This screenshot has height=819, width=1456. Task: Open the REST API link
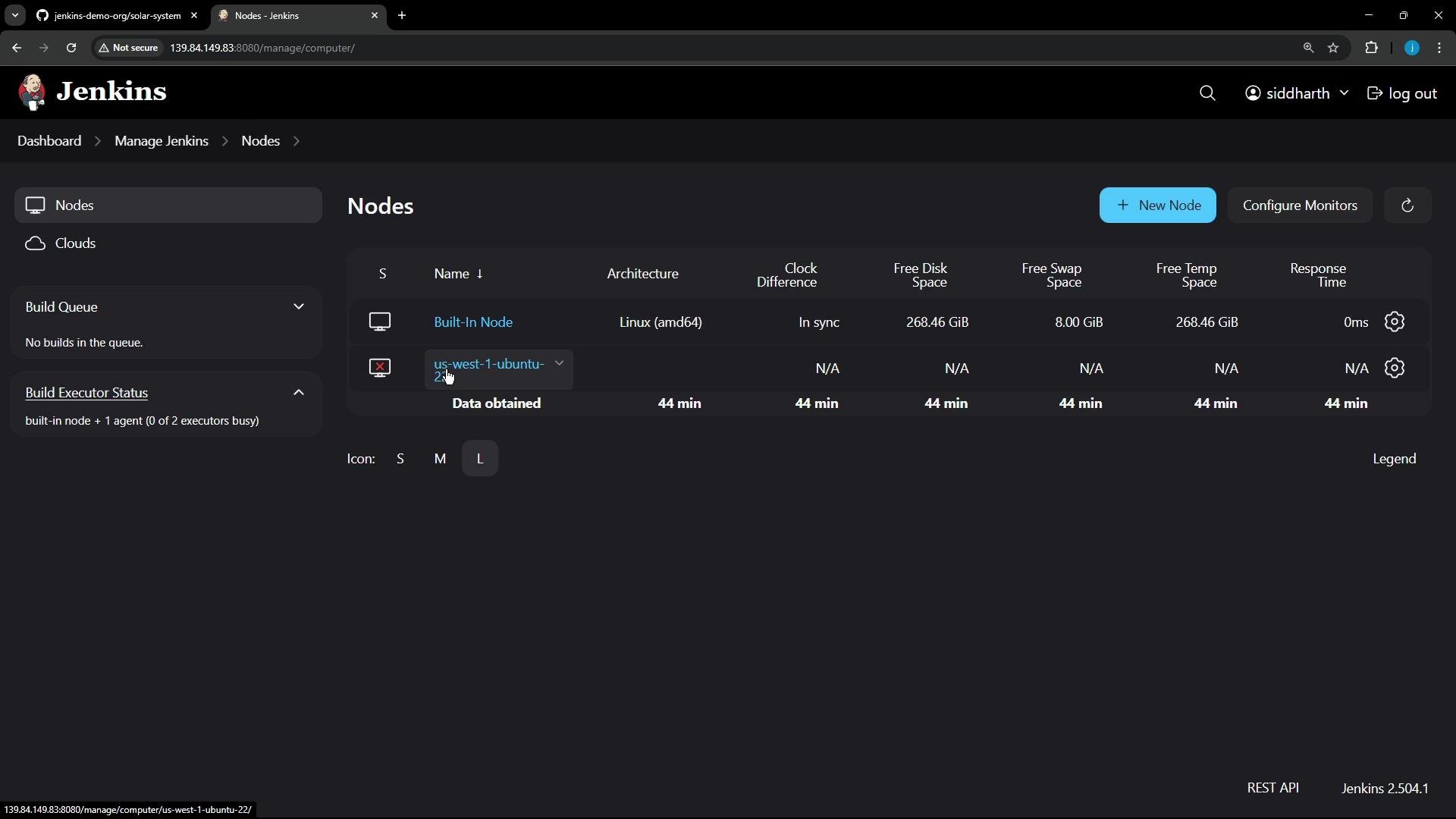pos(1272,788)
